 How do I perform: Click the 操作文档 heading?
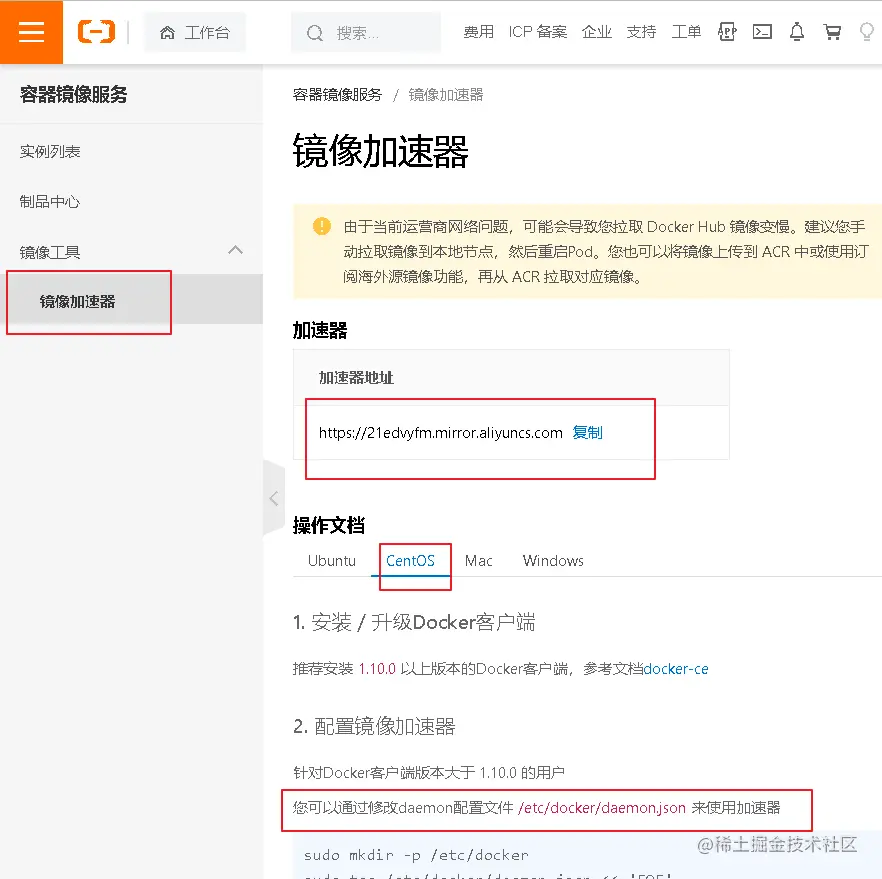(x=328, y=525)
